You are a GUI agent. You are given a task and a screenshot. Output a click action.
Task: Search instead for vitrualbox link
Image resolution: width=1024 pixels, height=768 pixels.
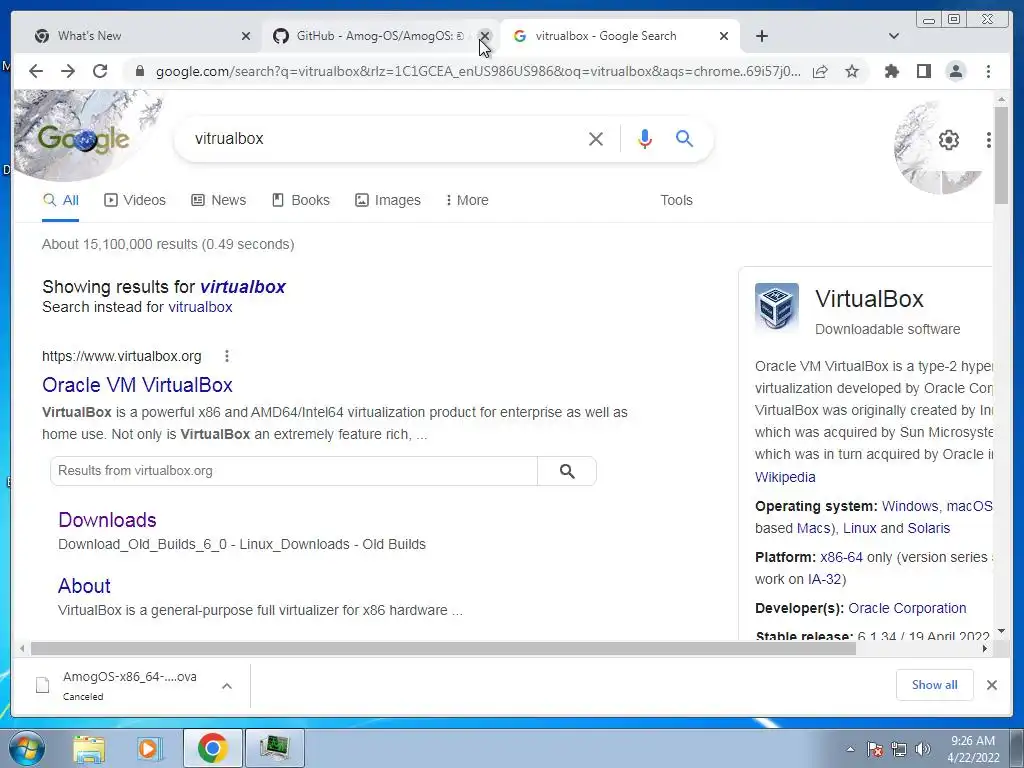[200, 307]
